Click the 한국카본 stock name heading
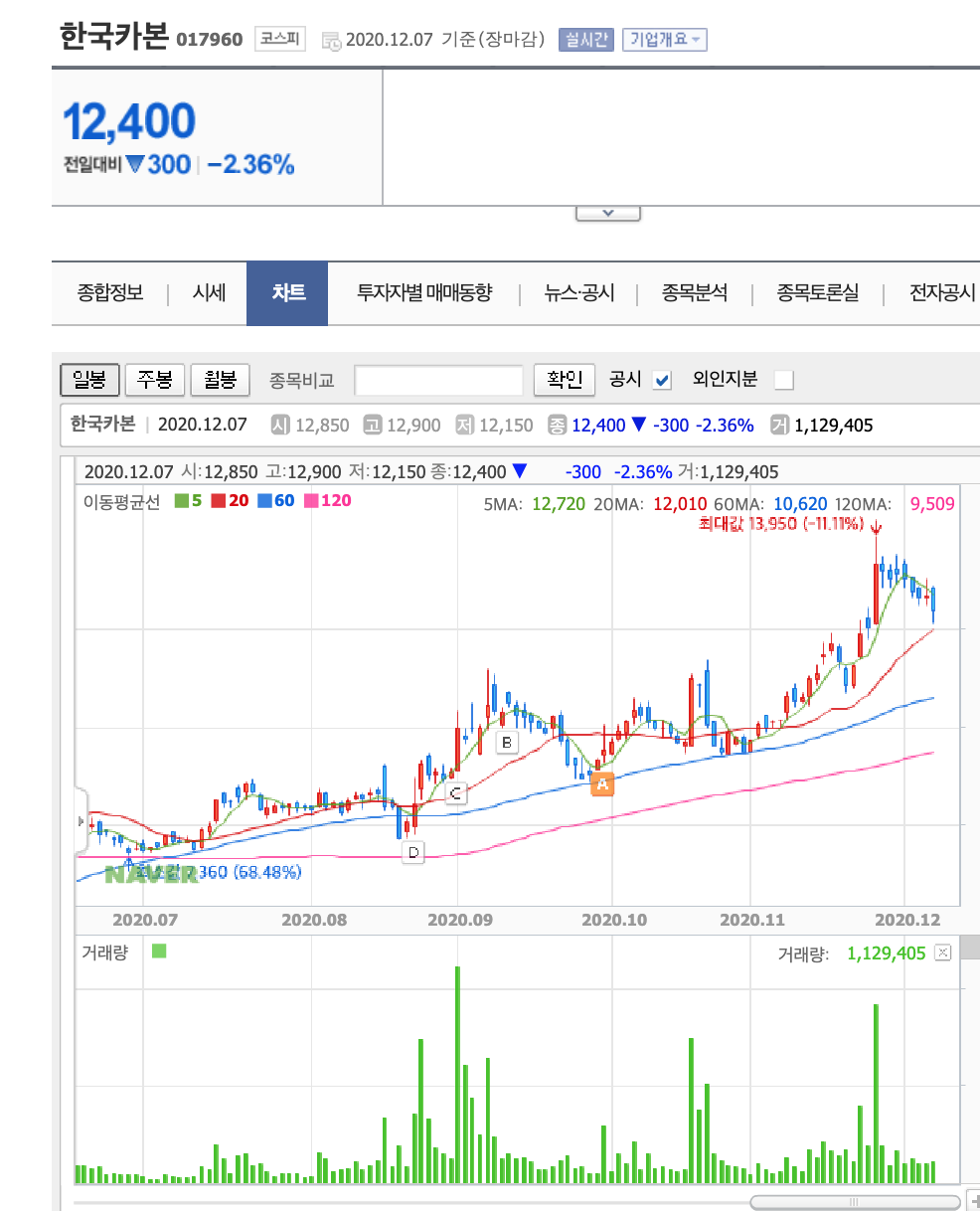The height and width of the screenshot is (1211, 980). click(x=113, y=38)
